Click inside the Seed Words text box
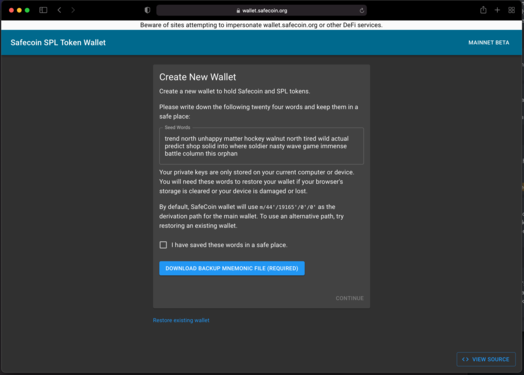 coord(261,146)
